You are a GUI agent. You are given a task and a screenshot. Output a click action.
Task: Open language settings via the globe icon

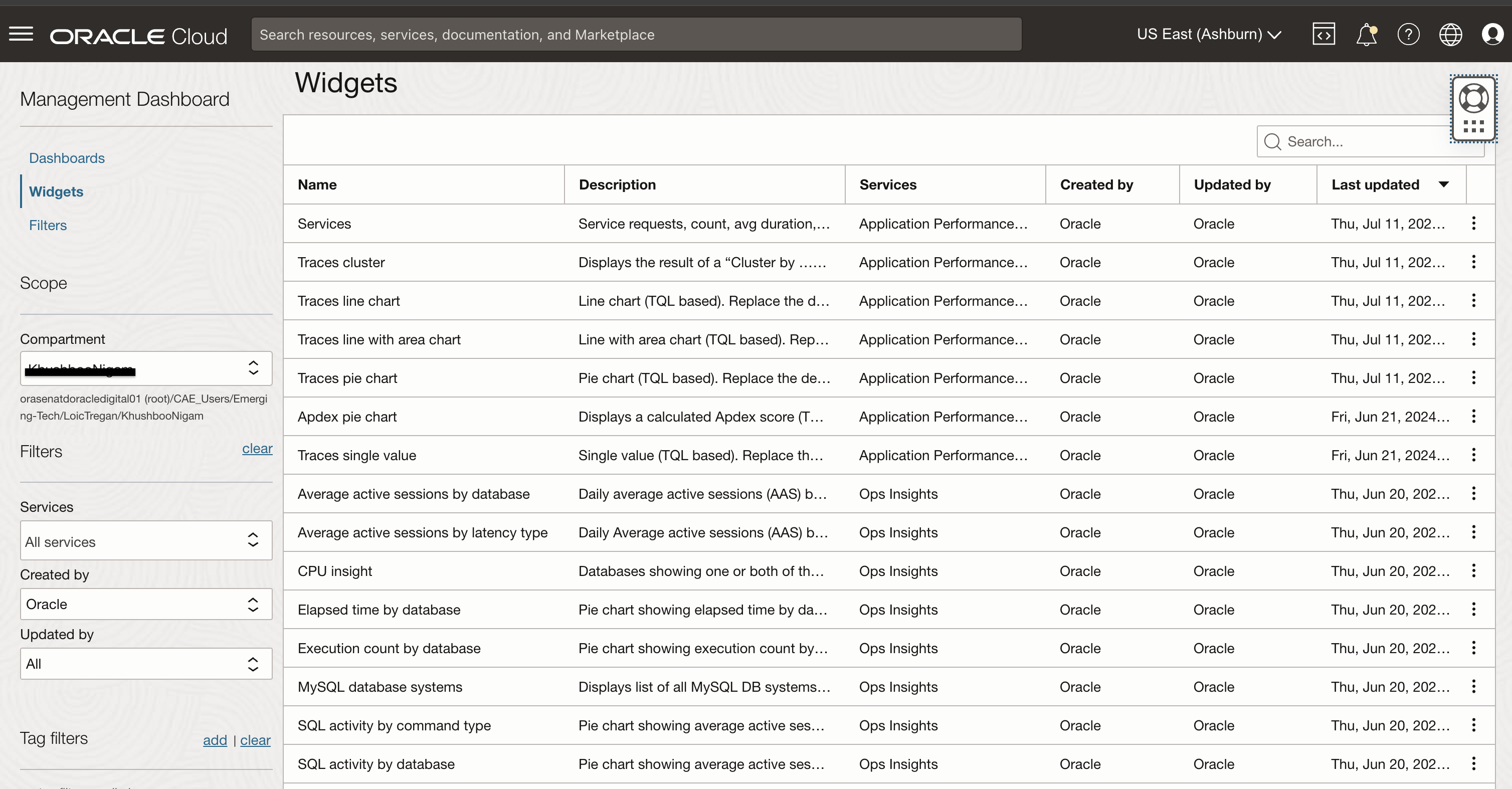[1450, 34]
